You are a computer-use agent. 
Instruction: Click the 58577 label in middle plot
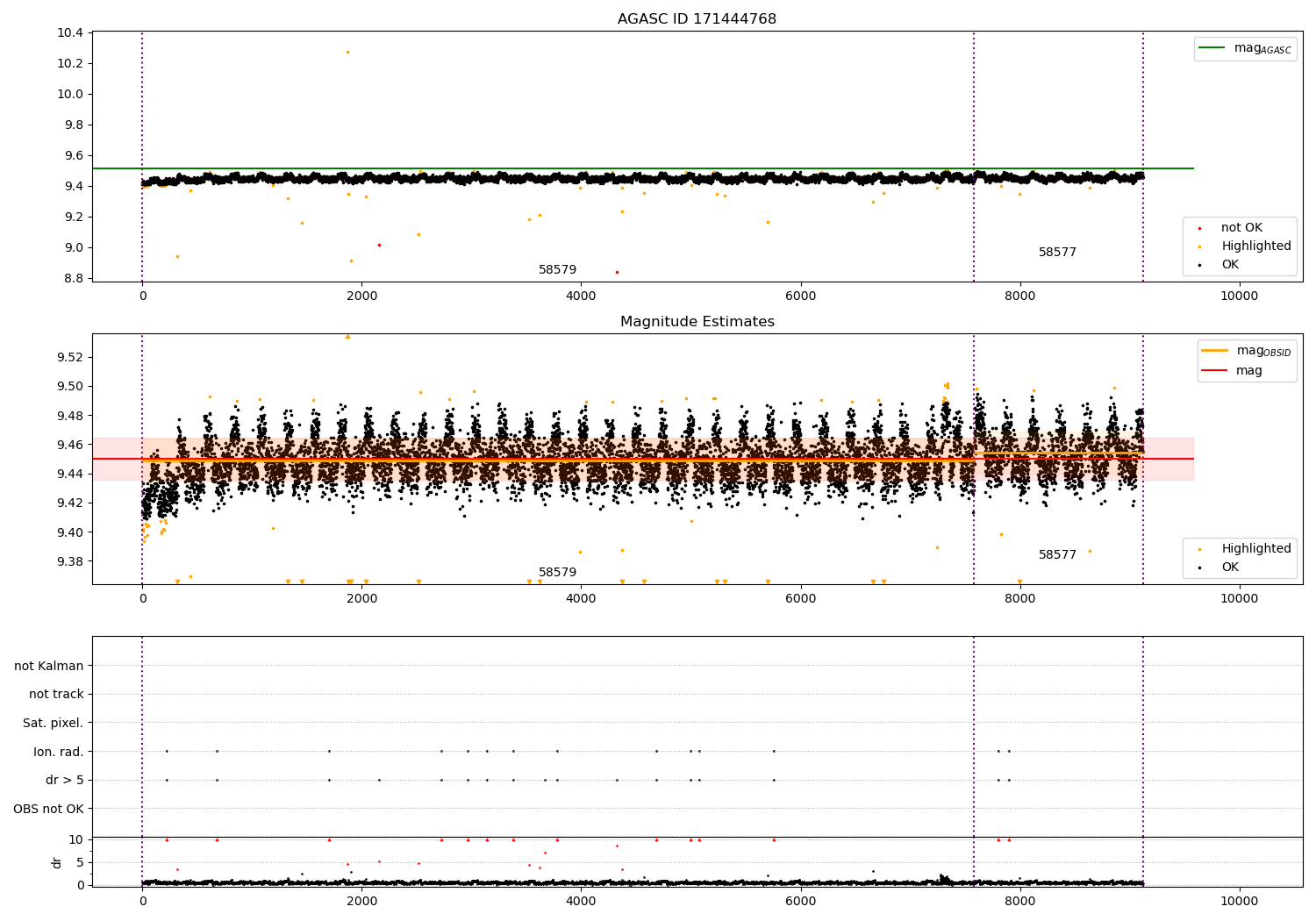pos(1057,555)
